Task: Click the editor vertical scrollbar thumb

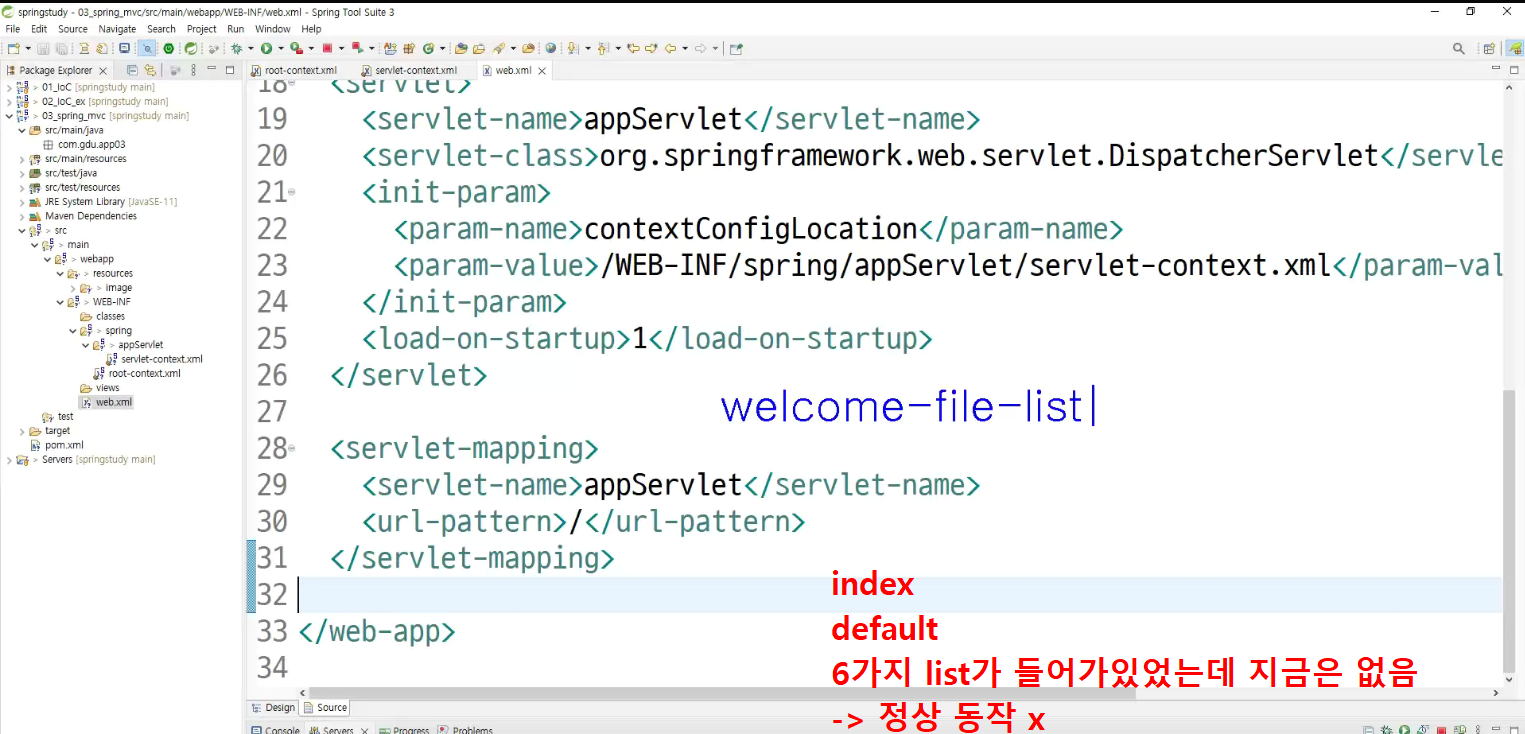Action: (x=1511, y=530)
